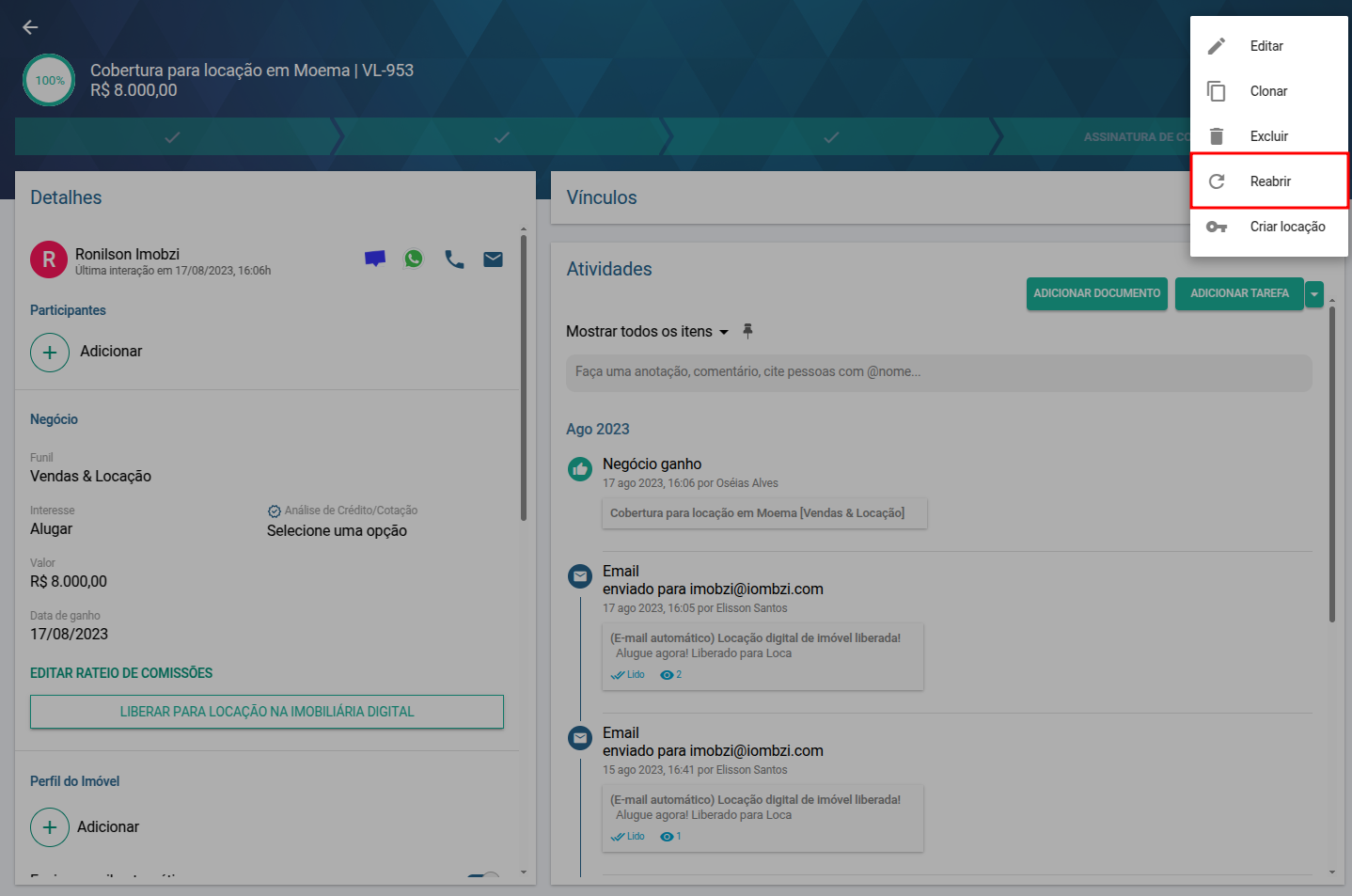
Task: Go back using the arrow icon
Action: [30, 27]
